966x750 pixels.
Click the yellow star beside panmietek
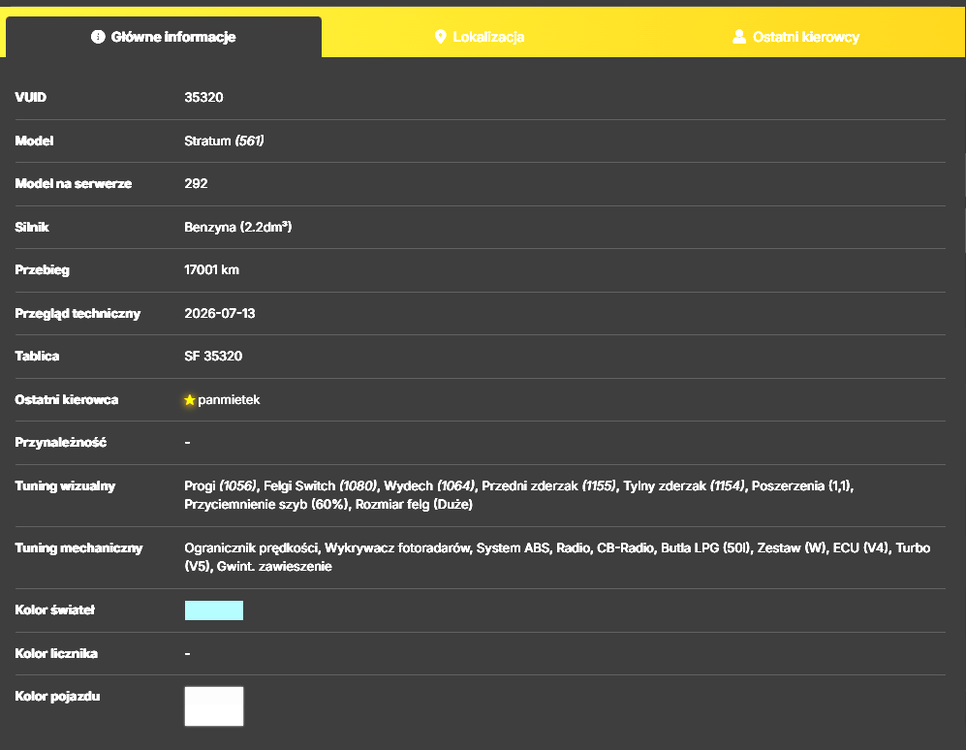tap(190, 400)
